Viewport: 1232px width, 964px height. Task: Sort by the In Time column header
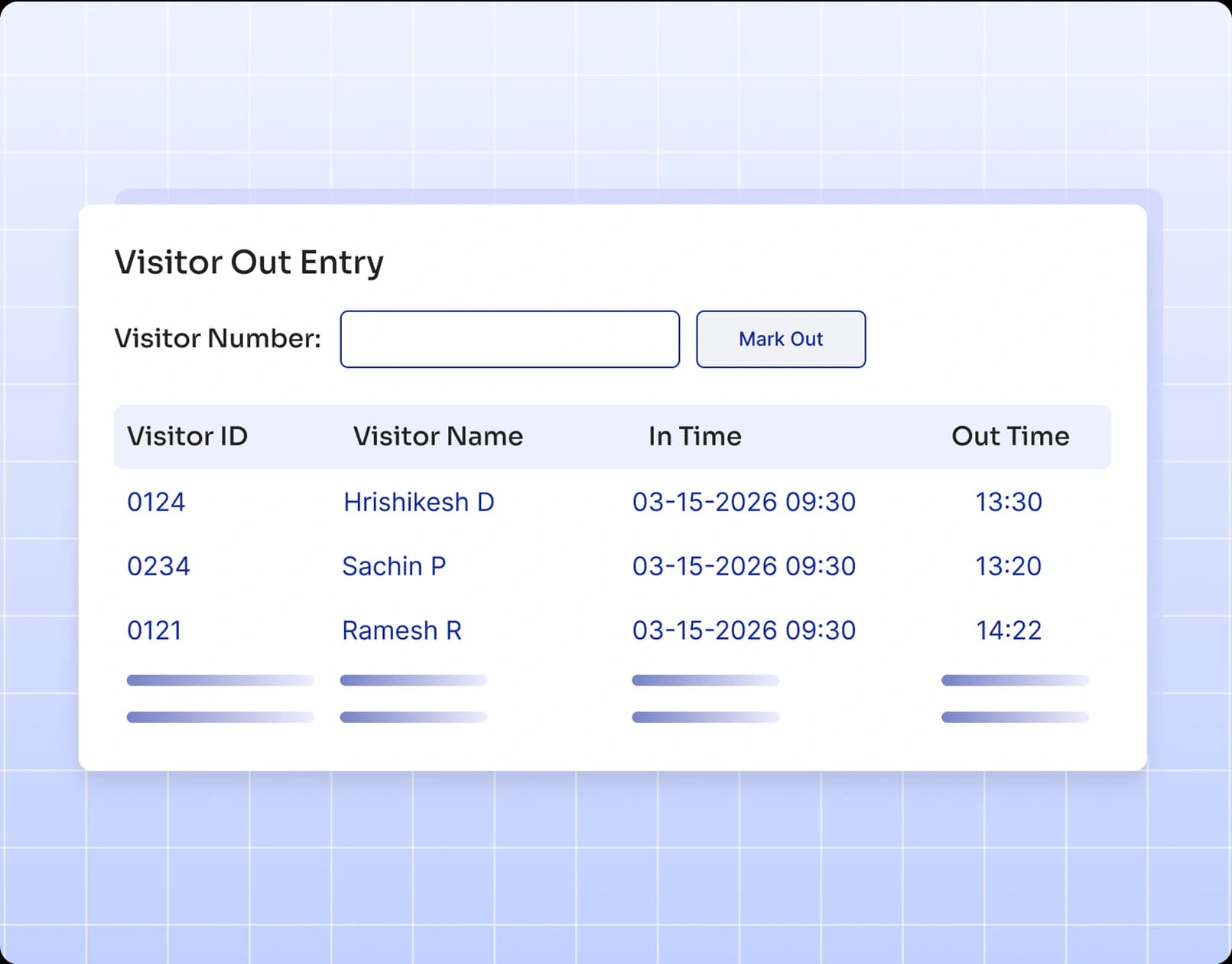(694, 437)
